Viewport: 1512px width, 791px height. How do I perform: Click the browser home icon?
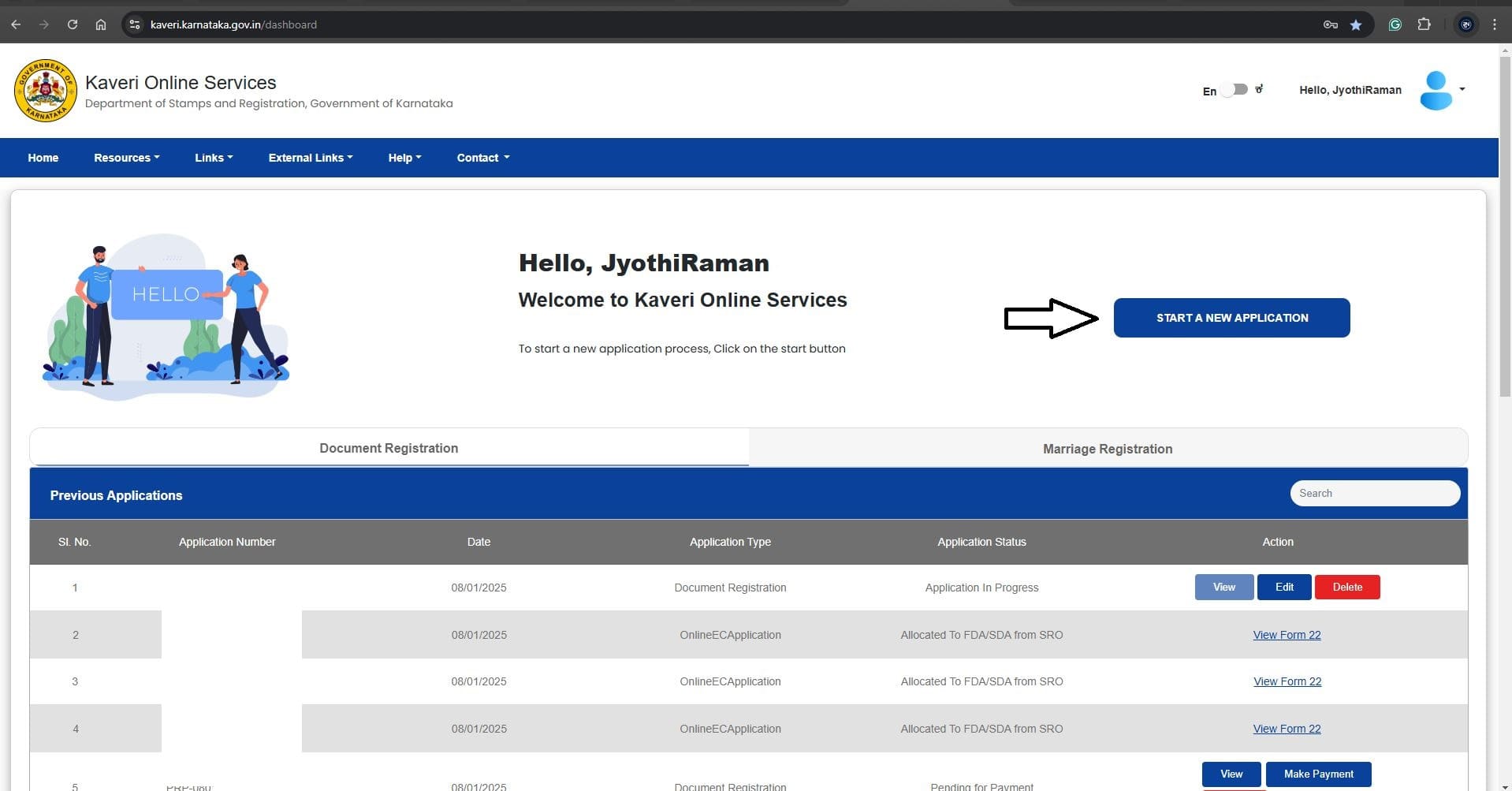click(101, 24)
